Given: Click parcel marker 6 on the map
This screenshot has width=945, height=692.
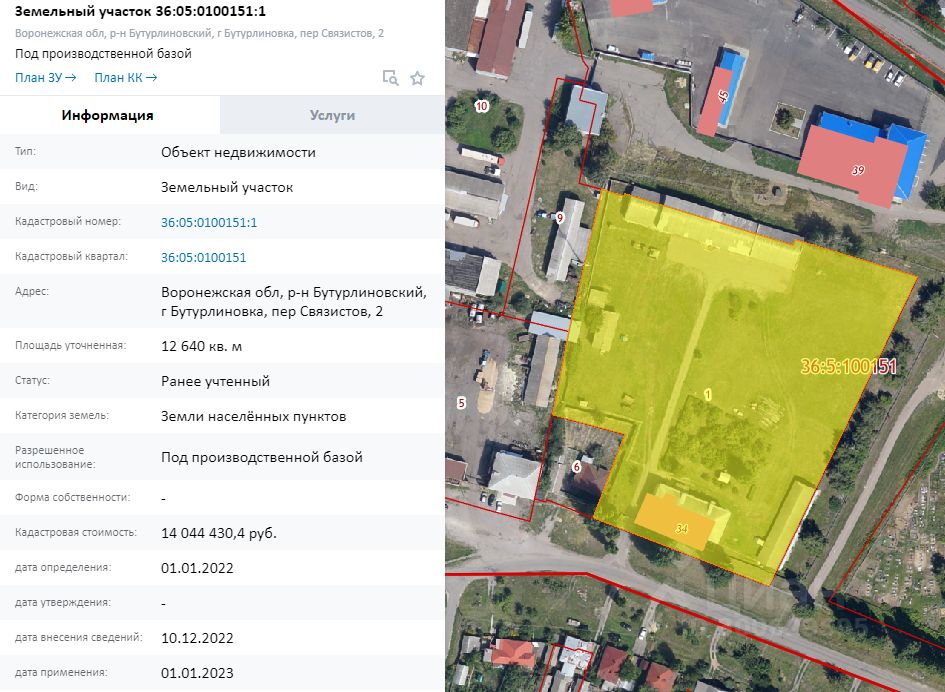Looking at the screenshot, I should click(x=577, y=466).
